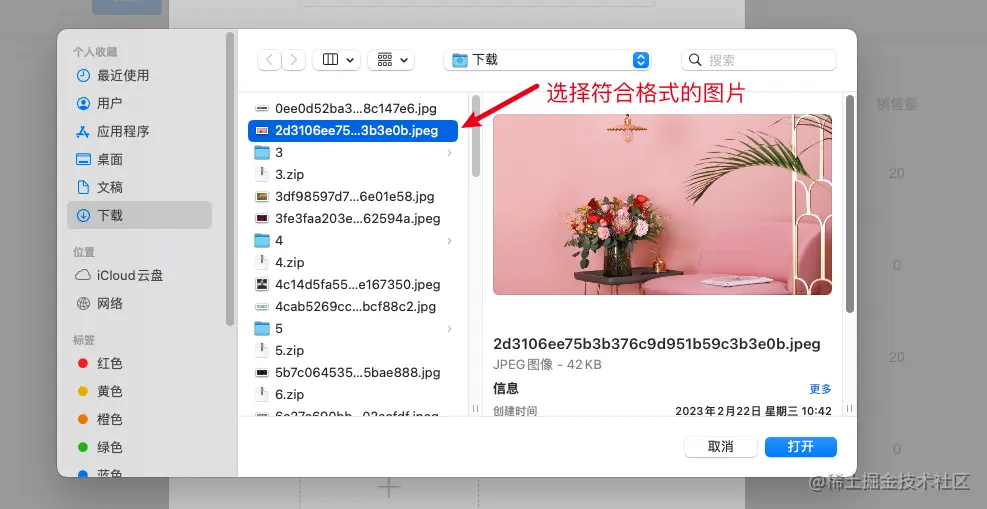Select file 5b7c064535…5bae888.jpg
This screenshot has width=987, height=509.
tap(353, 372)
